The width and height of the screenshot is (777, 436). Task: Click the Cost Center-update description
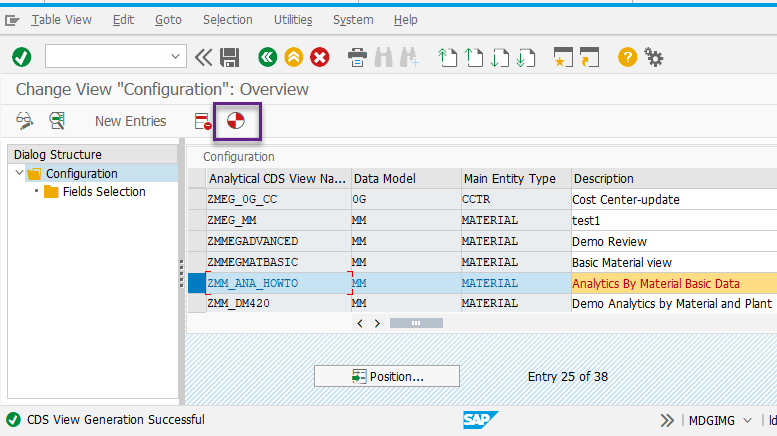pyautogui.click(x=674, y=199)
